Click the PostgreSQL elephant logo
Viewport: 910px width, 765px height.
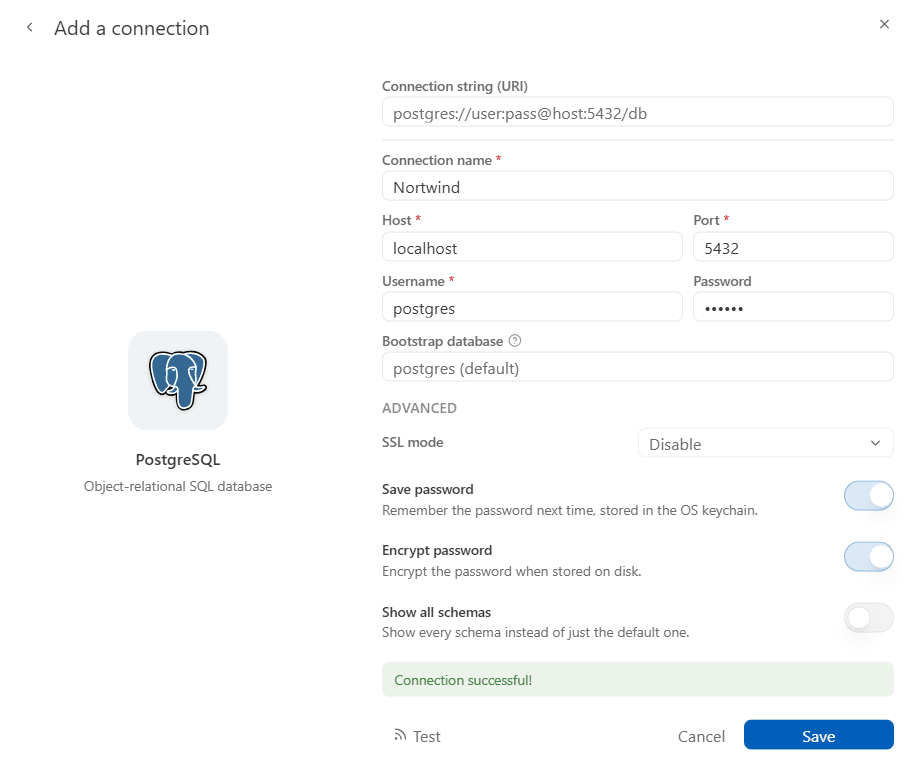(178, 380)
